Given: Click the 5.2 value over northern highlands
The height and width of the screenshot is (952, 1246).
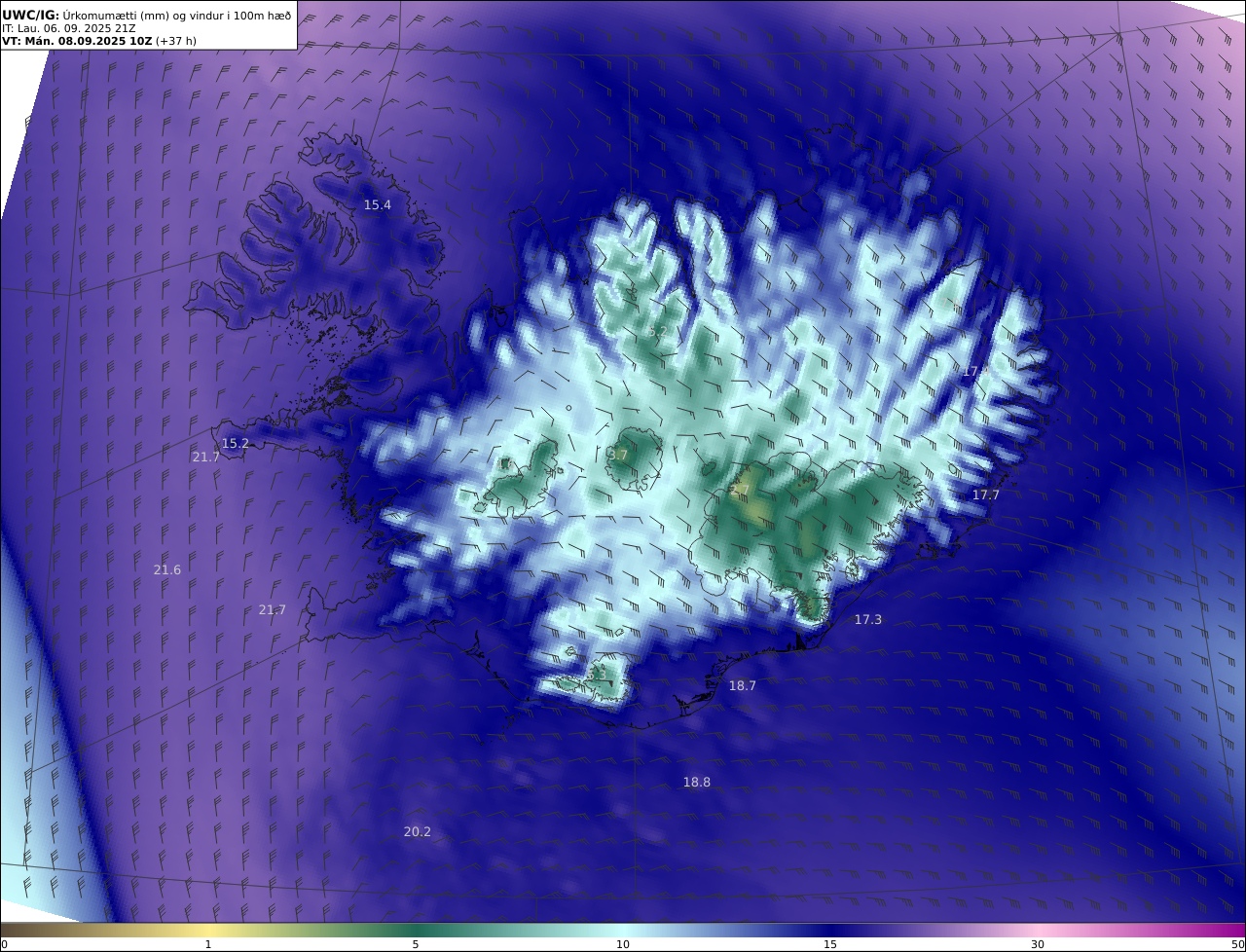Looking at the screenshot, I should click(658, 332).
